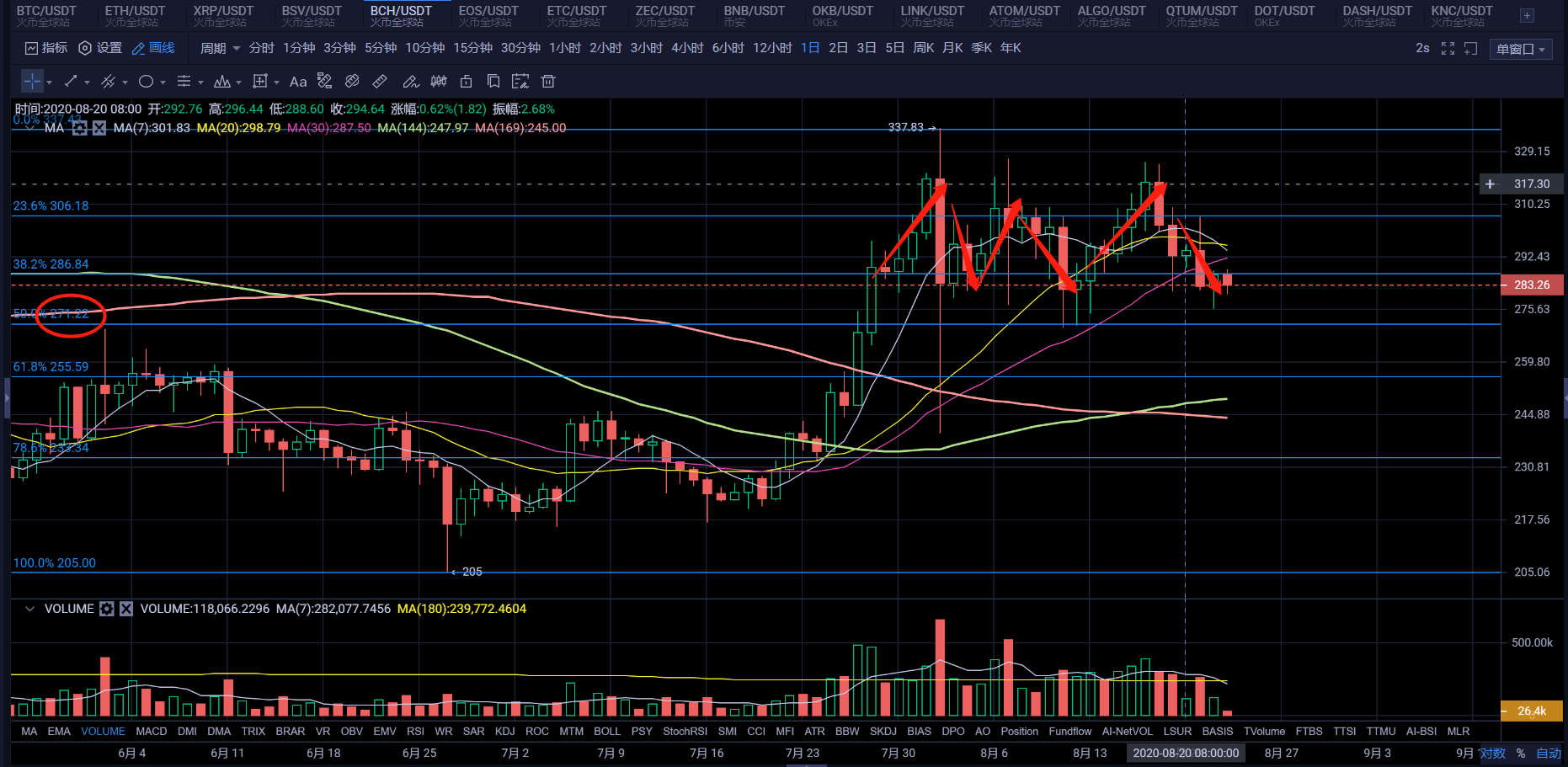Click the add-window icon beside fullscreen

click(x=1471, y=49)
